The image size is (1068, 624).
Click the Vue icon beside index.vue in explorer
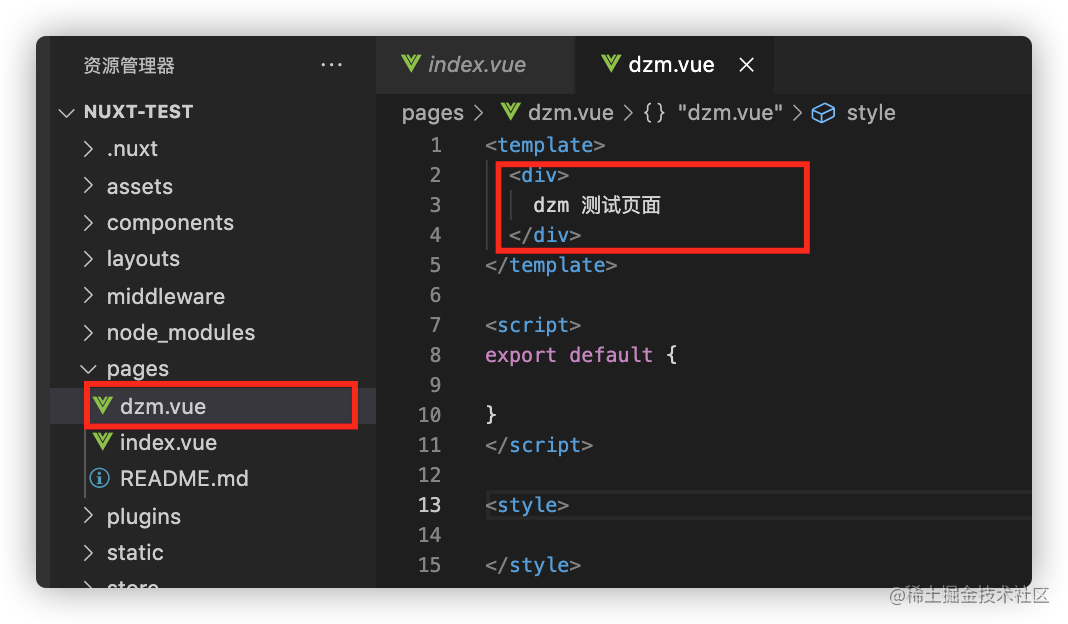[x=101, y=442]
